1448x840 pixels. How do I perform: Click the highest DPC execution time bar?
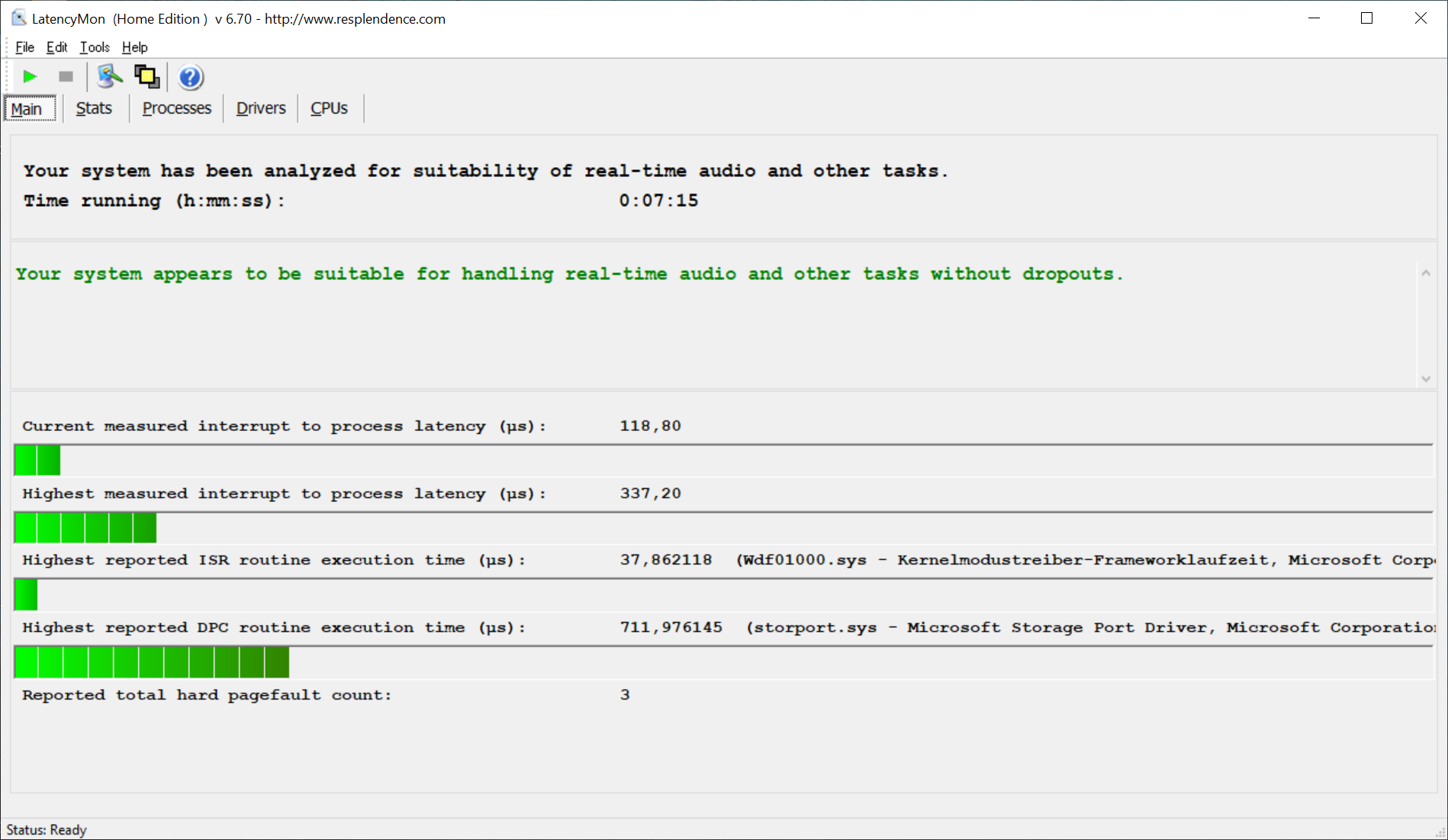tap(152, 662)
